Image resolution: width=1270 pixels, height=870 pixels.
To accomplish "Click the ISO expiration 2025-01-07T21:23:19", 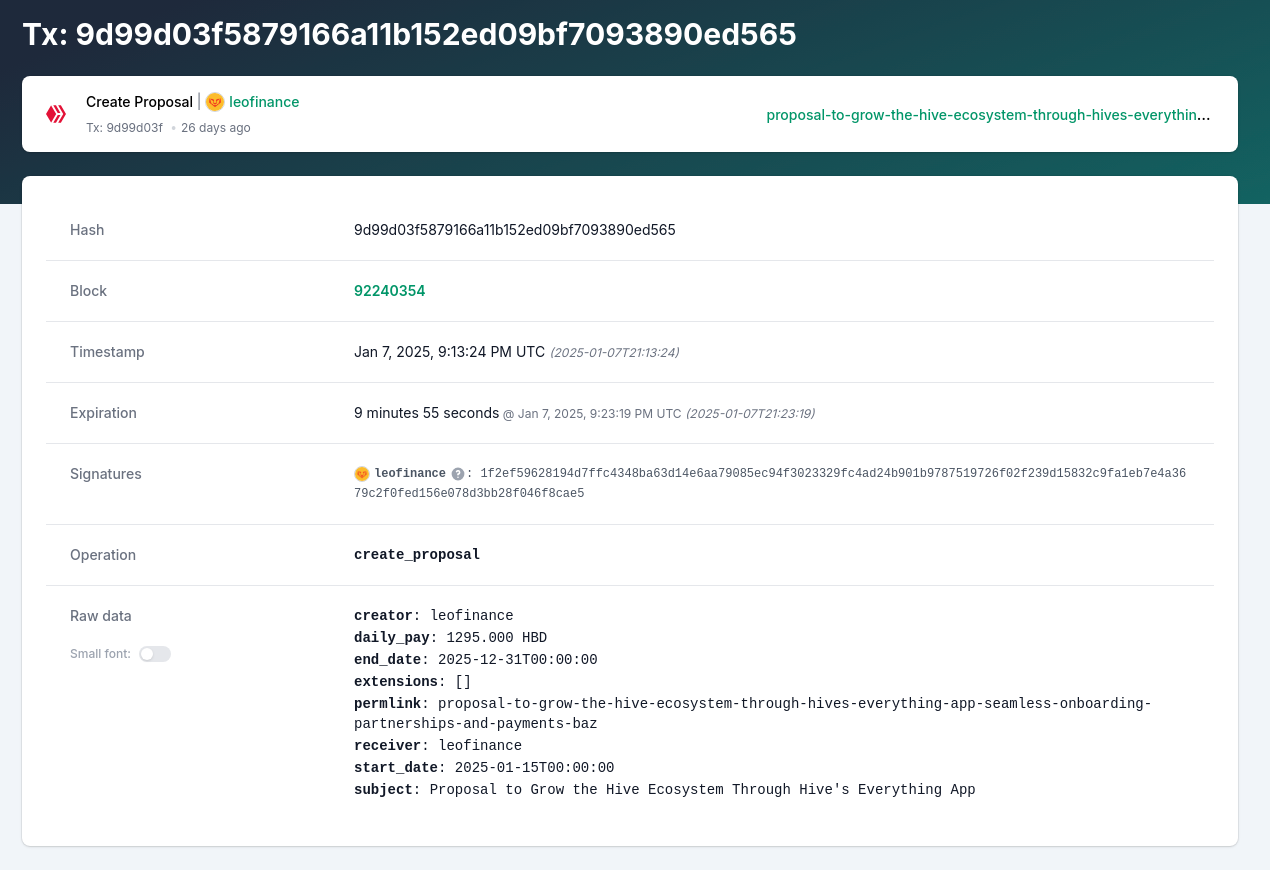I will coord(750,414).
